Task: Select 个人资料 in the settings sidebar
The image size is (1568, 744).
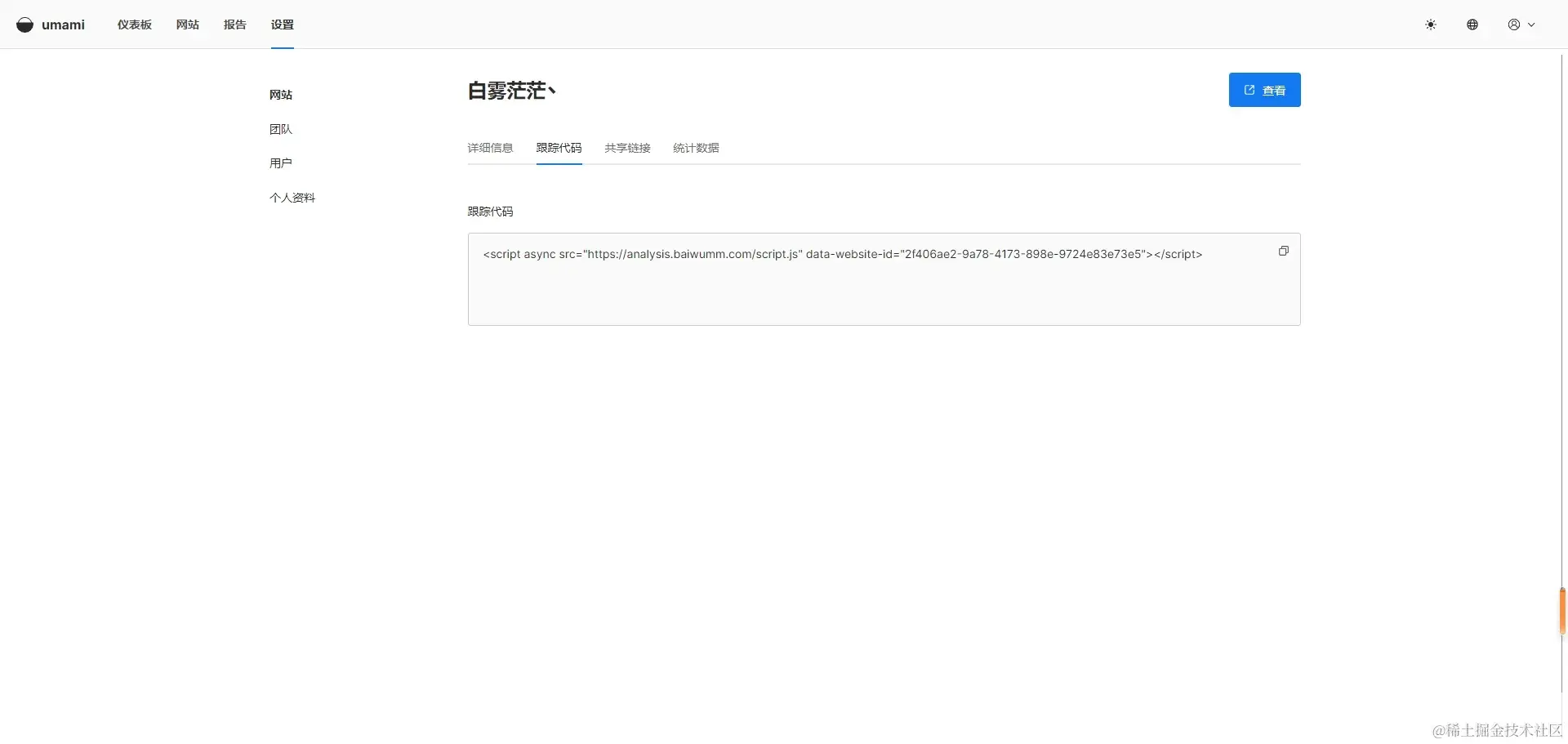Action: pos(292,198)
